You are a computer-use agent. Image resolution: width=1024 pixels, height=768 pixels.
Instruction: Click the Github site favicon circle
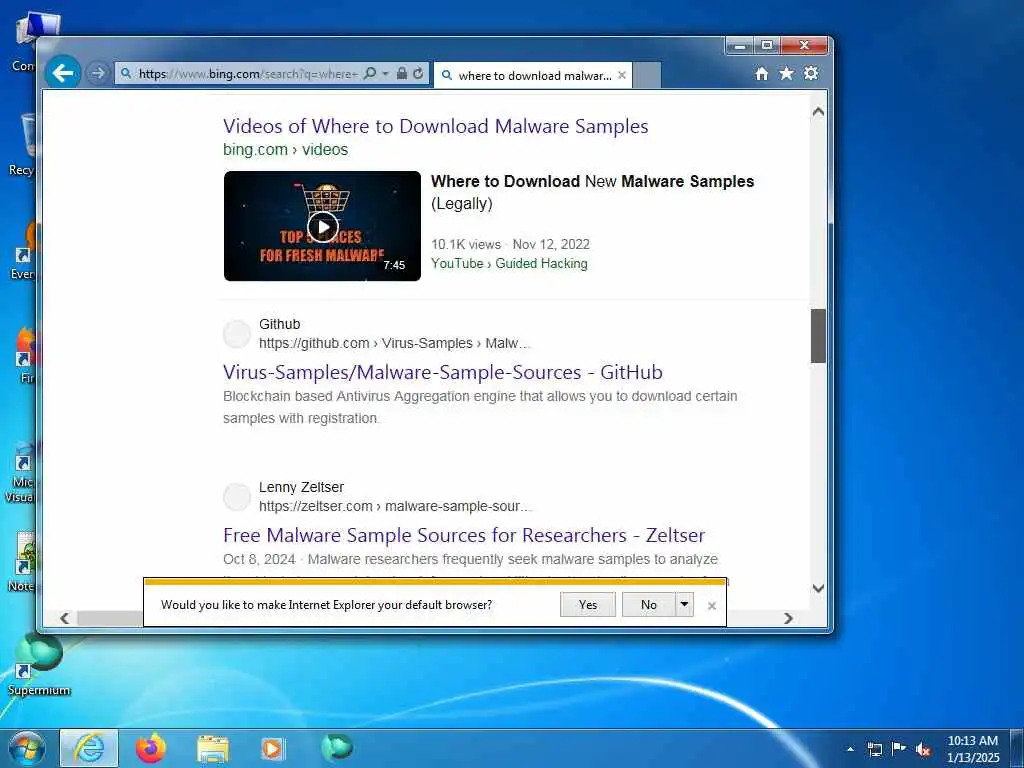click(x=237, y=334)
